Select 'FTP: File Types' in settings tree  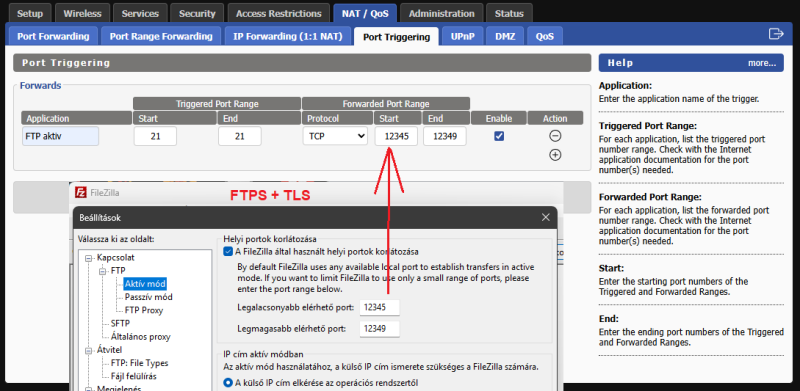(x=139, y=363)
